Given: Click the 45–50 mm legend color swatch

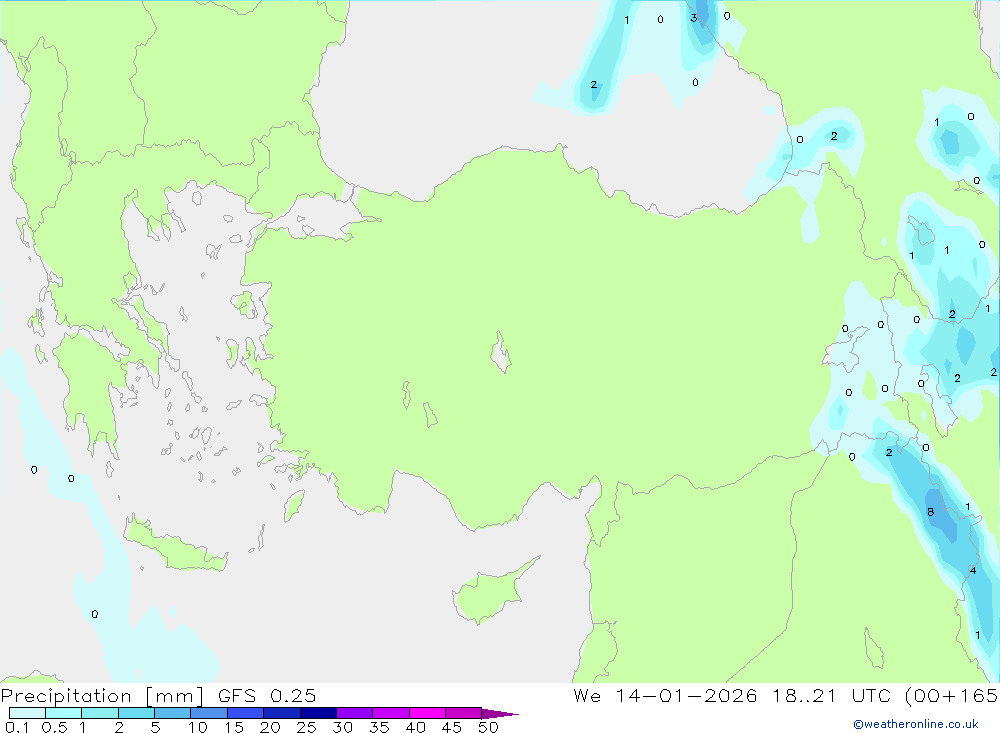Looking at the screenshot, I should tap(464, 713).
